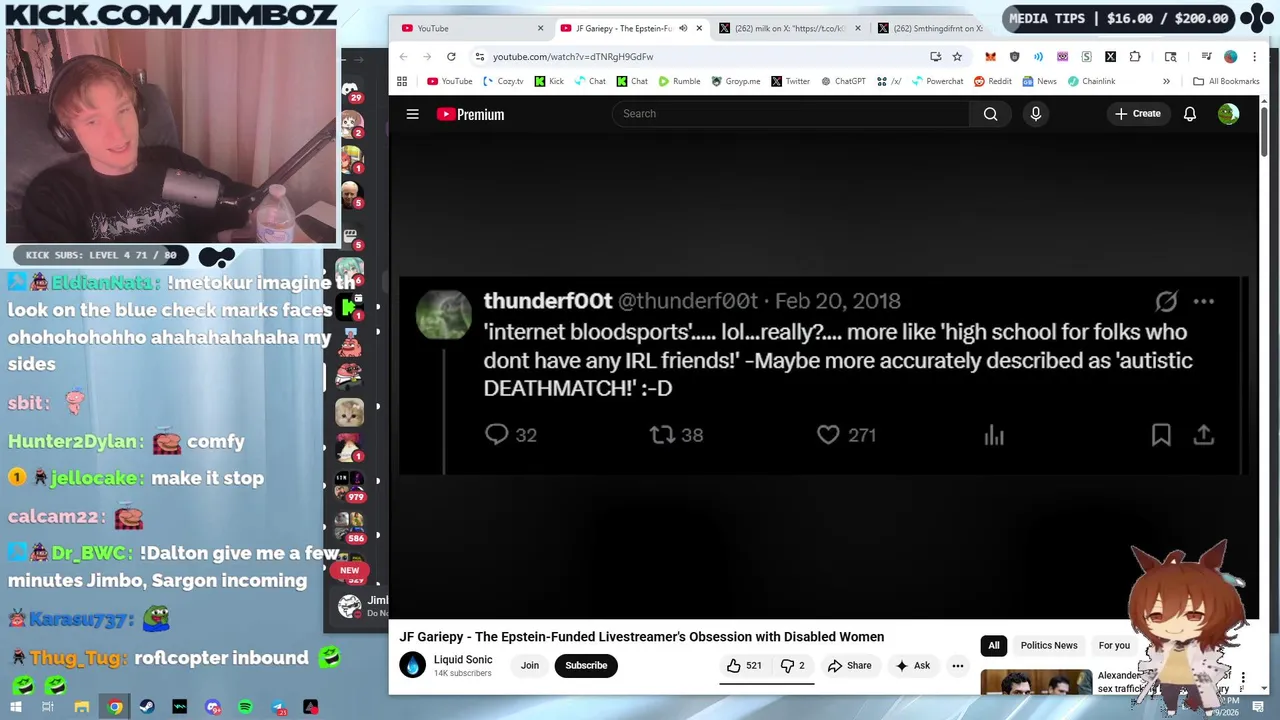The width and height of the screenshot is (1280, 720).
Task: Click the magnifier search button
Action: (990, 114)
